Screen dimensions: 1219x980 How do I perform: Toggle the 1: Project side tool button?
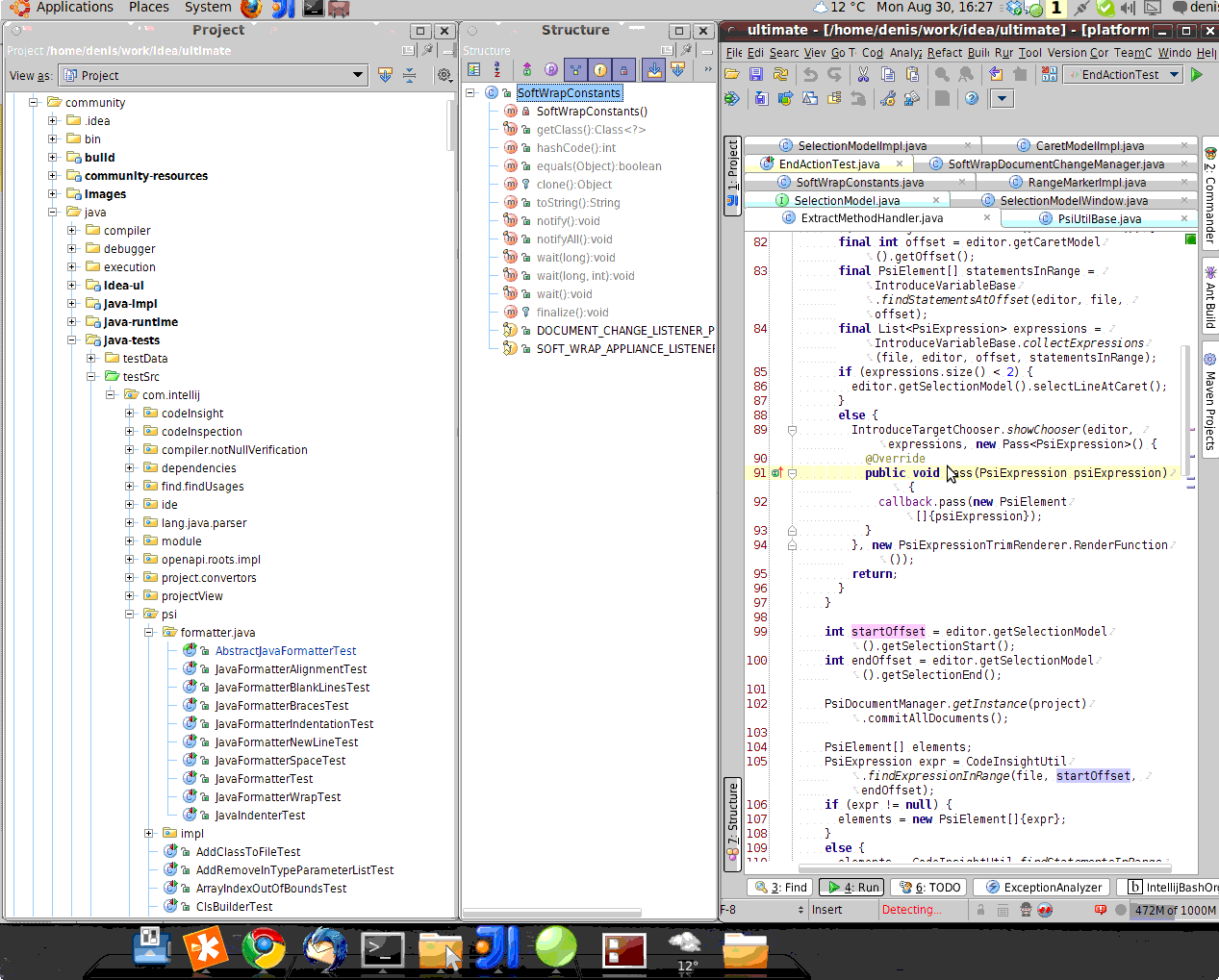(732, 175)
